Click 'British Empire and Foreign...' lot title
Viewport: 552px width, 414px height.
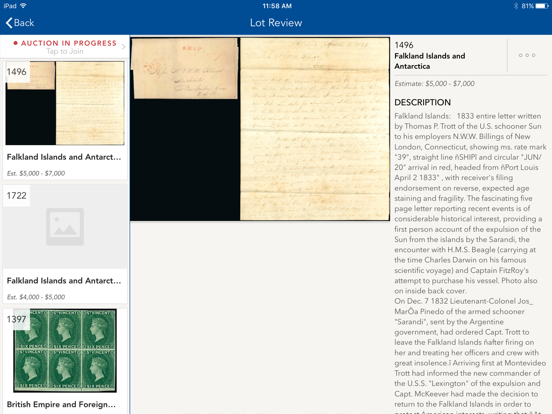tap(61, 404)
